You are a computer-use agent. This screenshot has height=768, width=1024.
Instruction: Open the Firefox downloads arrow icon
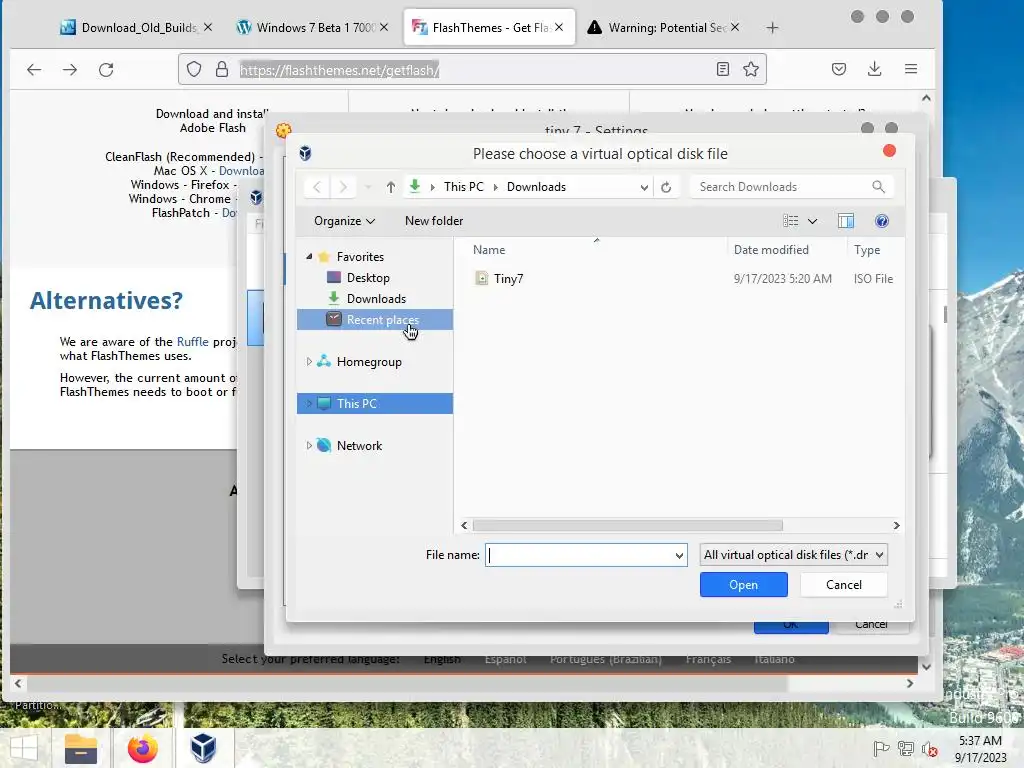click(x=874, y=69)
